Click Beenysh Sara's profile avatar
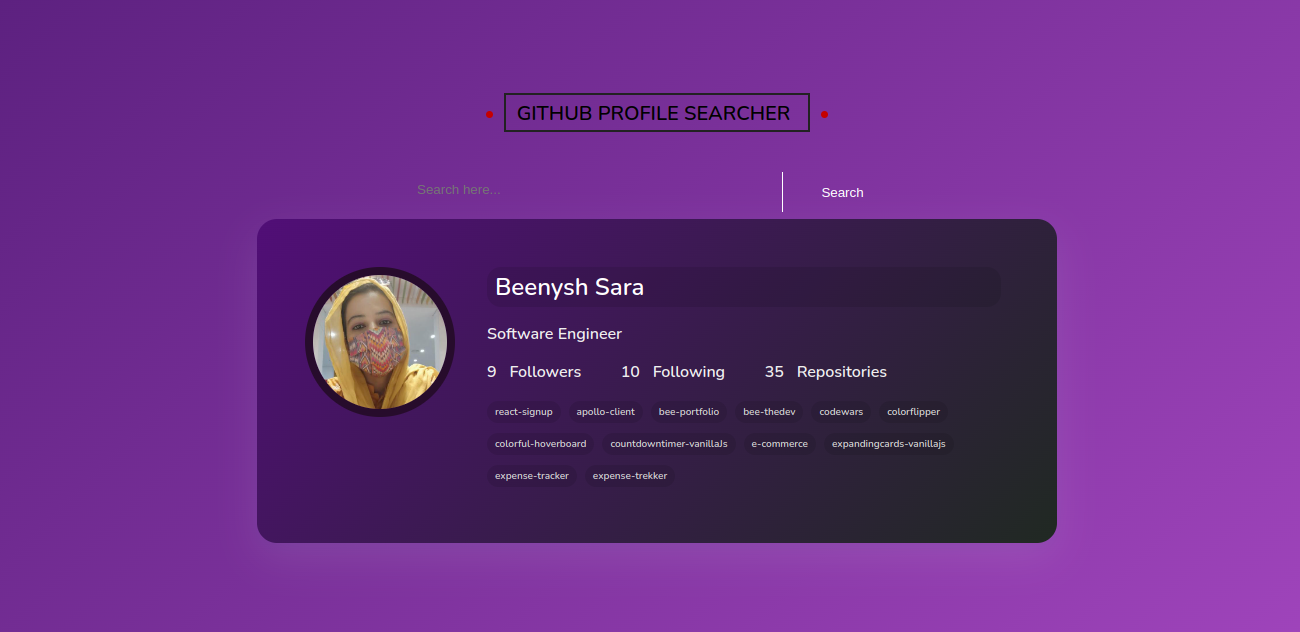The image size is (1300, 632). point(380,342)
